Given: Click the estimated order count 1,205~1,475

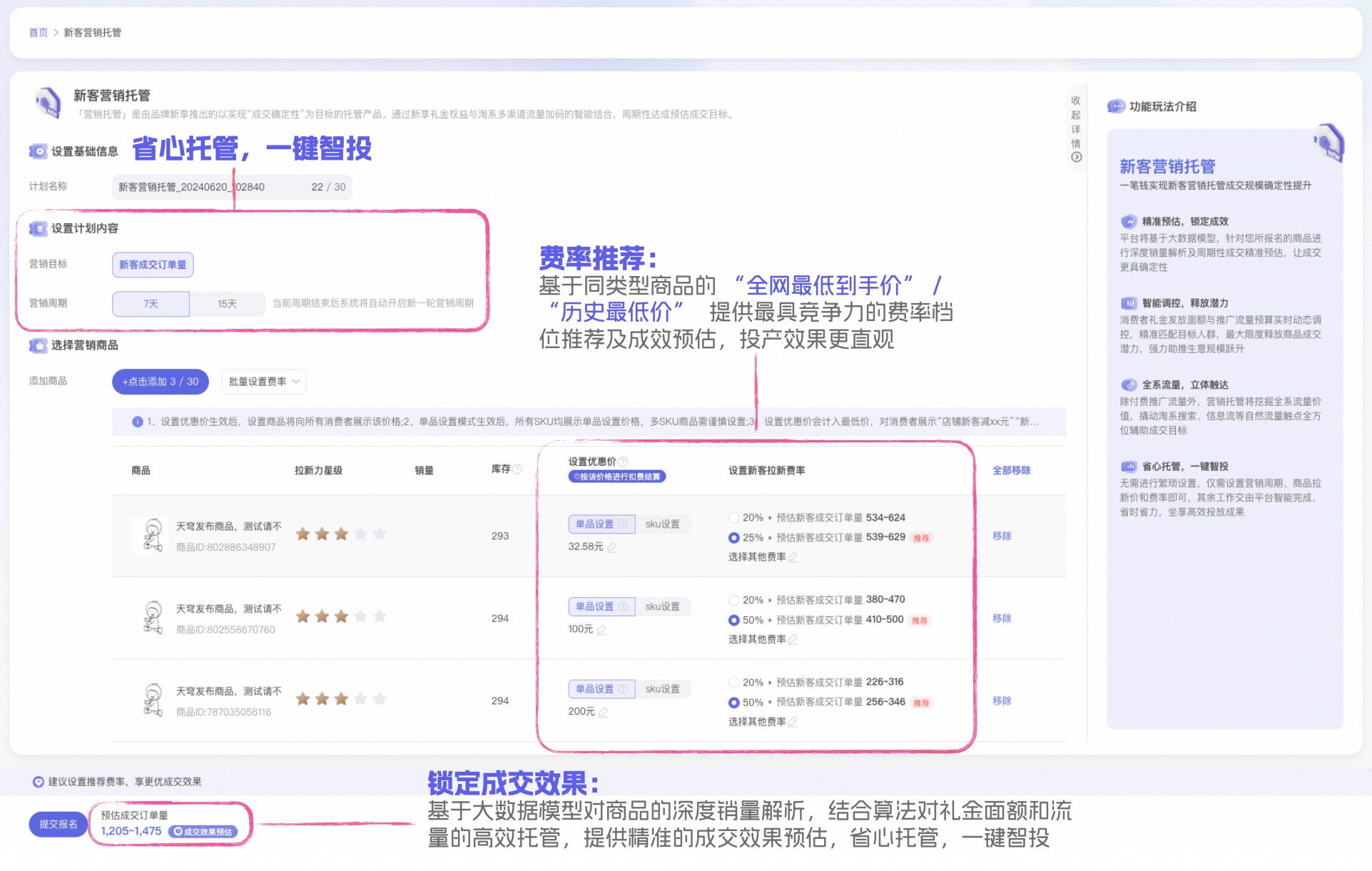Looking at the screenshot, I should (x=131, y=831).
